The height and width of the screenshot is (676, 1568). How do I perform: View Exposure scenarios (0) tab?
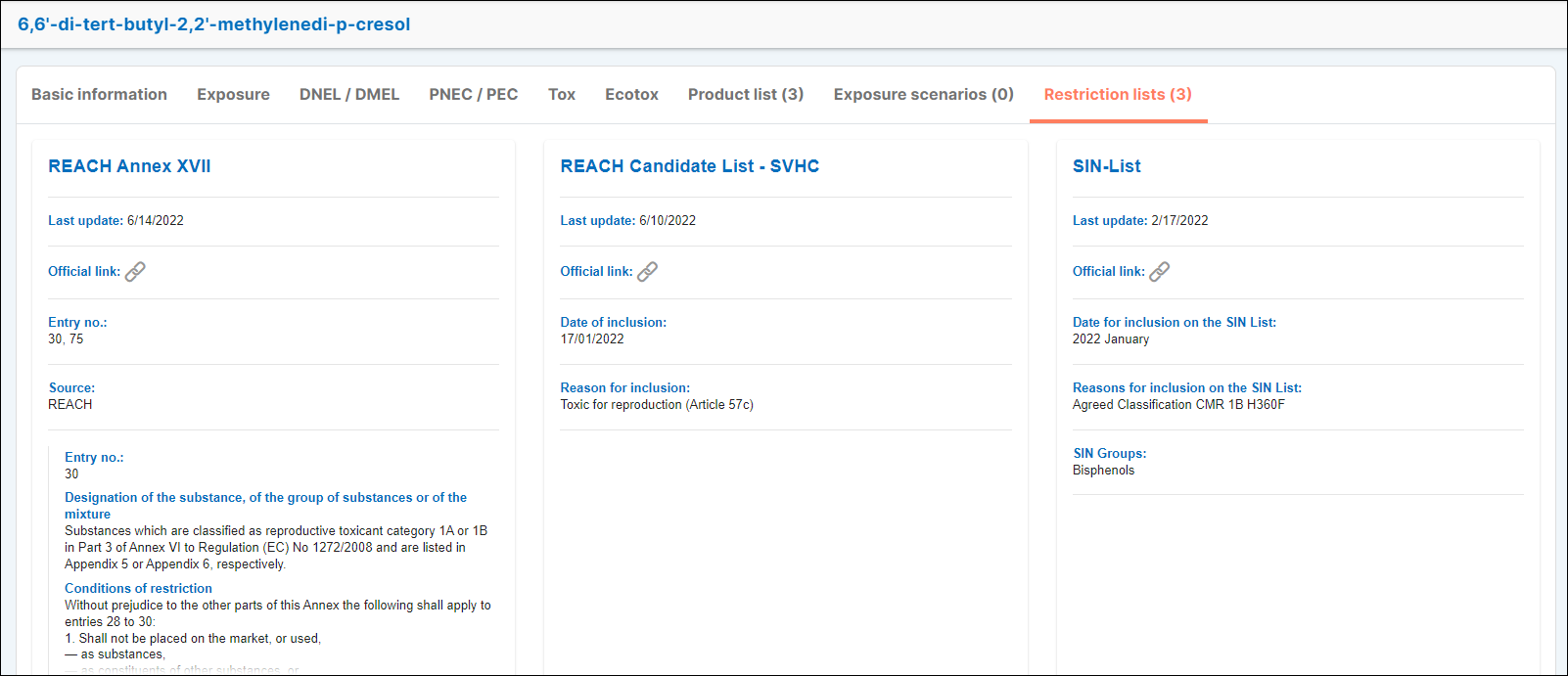(x=924, y=95)
